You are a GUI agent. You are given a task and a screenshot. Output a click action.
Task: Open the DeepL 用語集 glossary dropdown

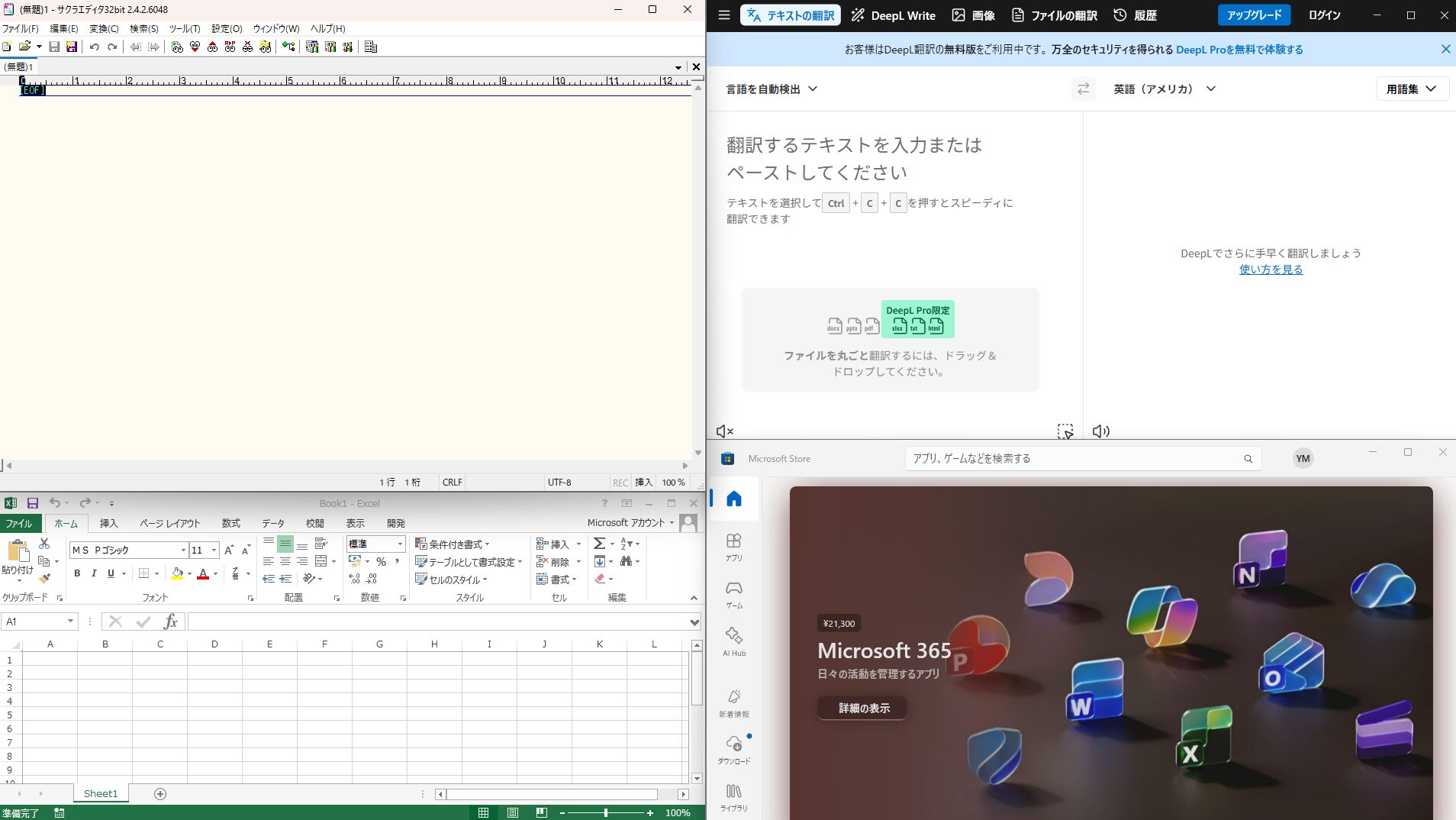(1411, 89)
